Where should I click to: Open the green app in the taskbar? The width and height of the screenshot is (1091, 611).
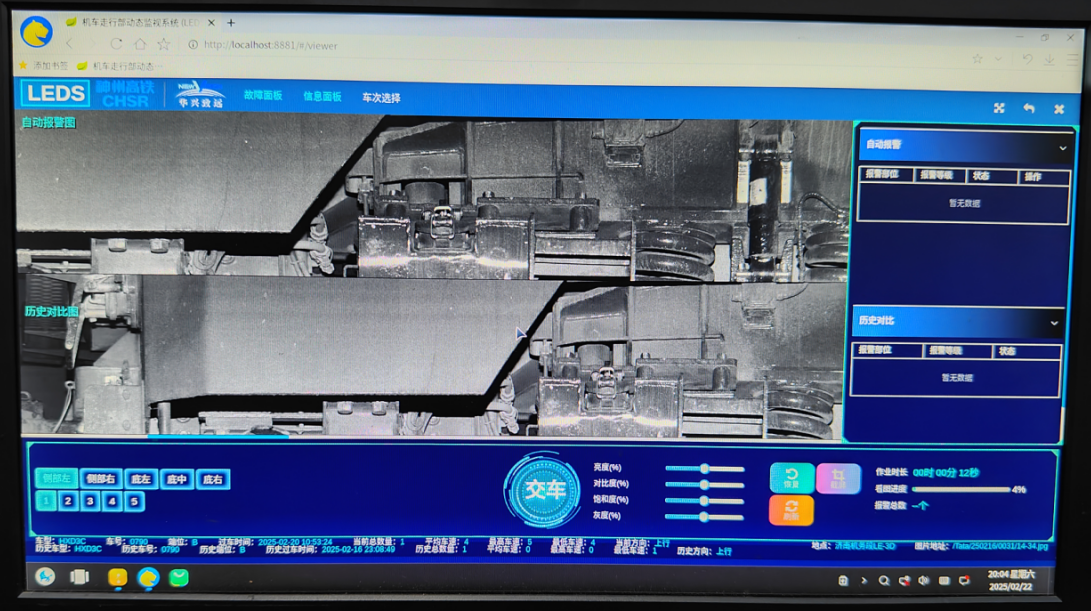(x=179, y=577)
